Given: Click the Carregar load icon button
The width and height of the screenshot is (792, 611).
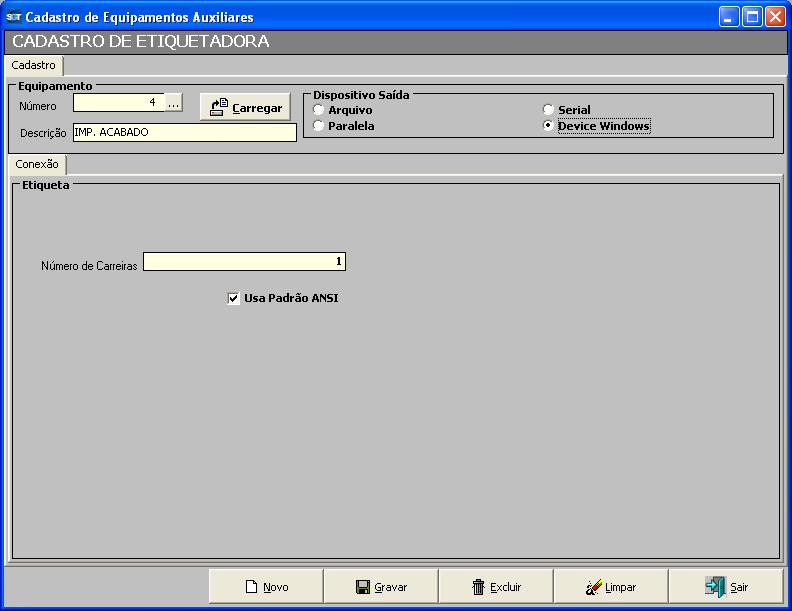Looking at the screenshot, I should (218, 108).
